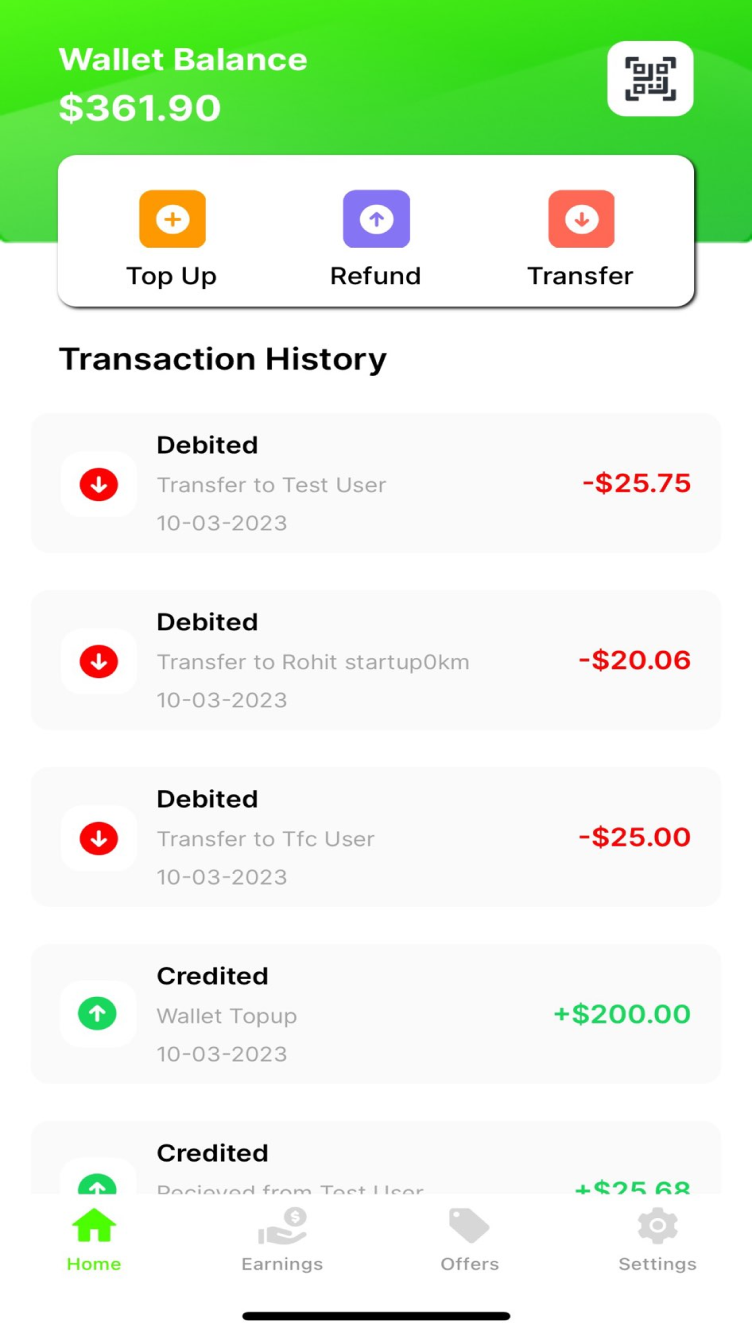Click the Wallet Balance amount $361.90
Viewport: 752px width, 1334px height.
coord(140,108)
